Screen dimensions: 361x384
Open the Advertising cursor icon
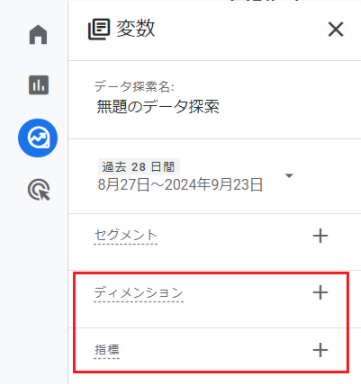click(x=39, y=190)
